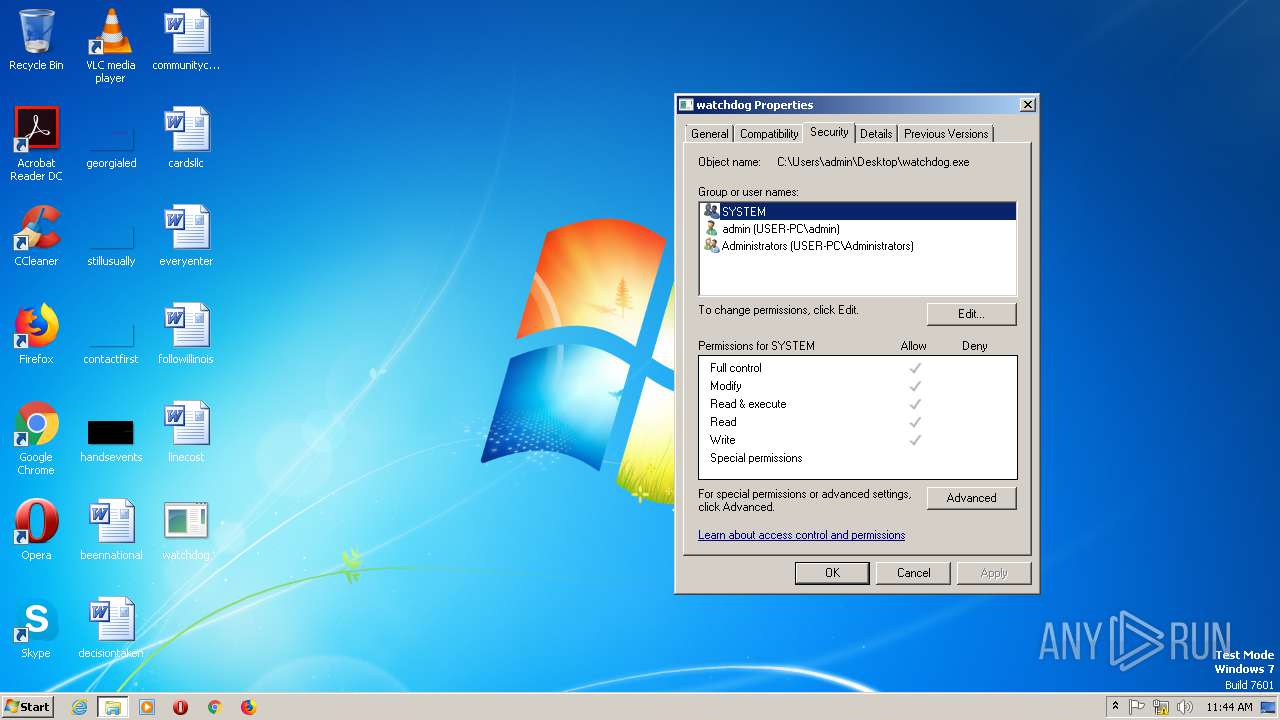
Task: Open Acrobat Reader DC shortcut
Action: (36, 144)
